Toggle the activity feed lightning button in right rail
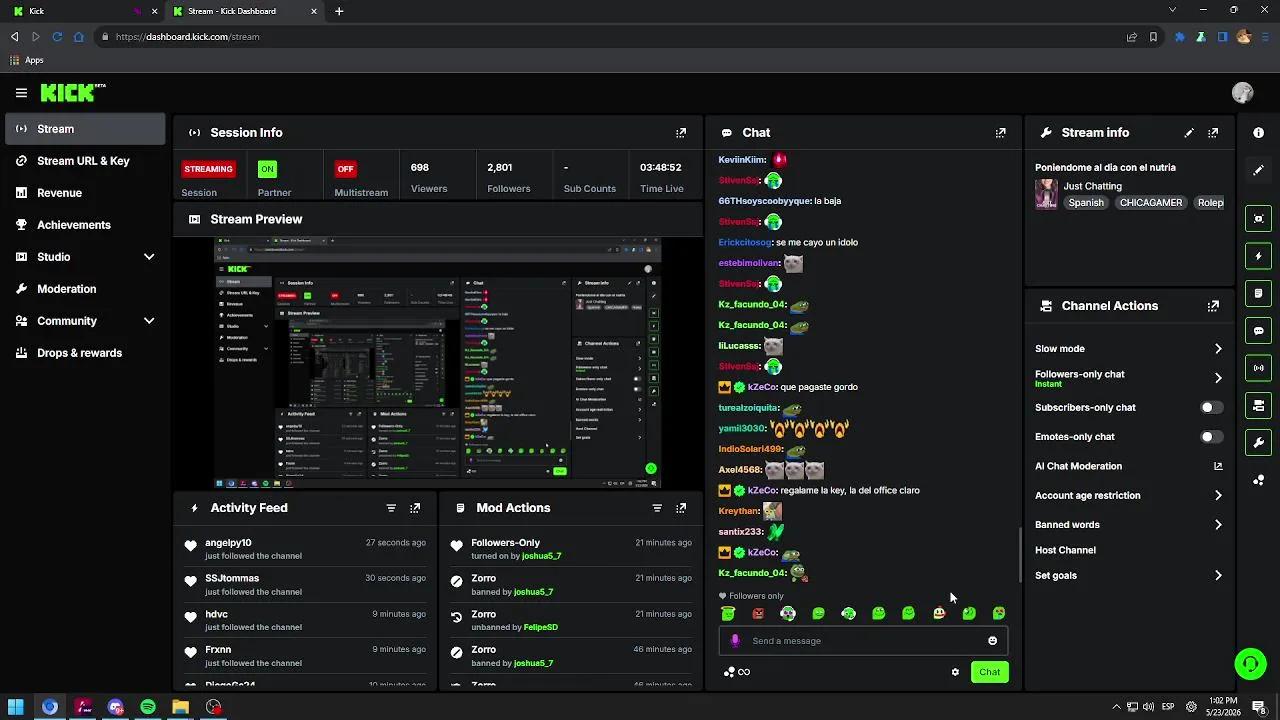This screenshot has width=1280, height=720. [x=1258, y=256]
